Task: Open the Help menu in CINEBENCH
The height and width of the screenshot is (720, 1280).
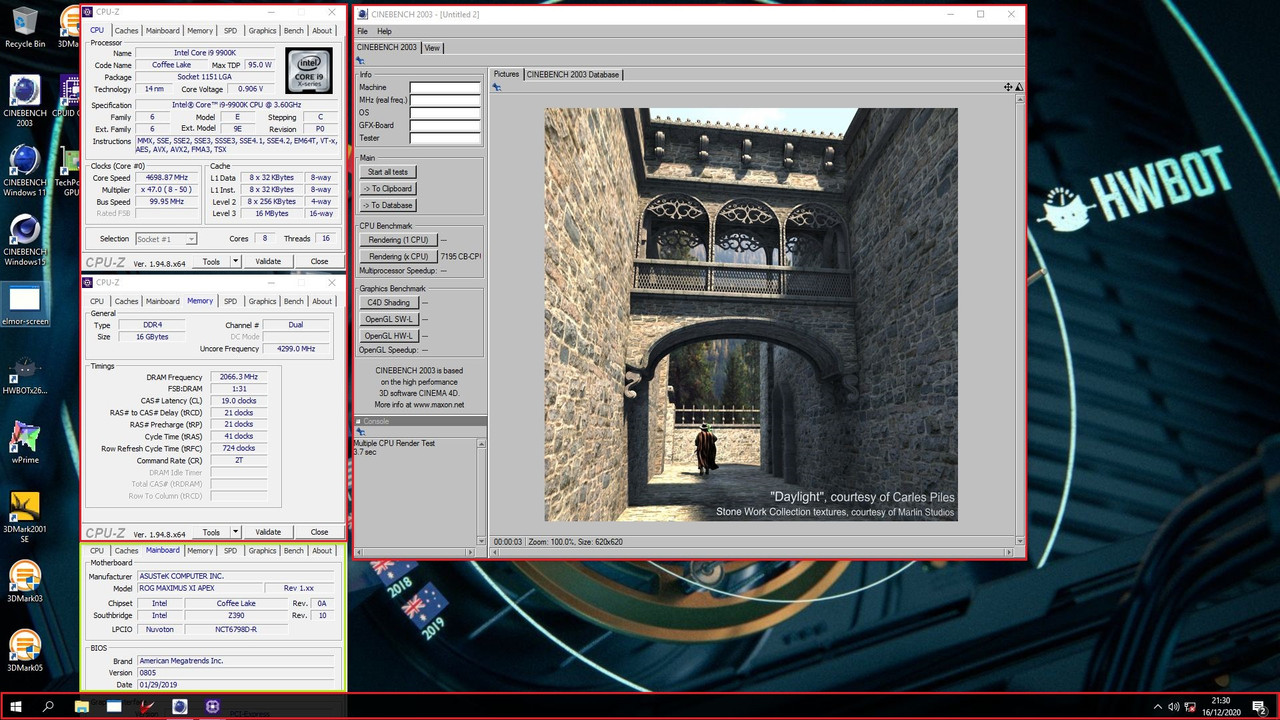Action: point(384,31)
